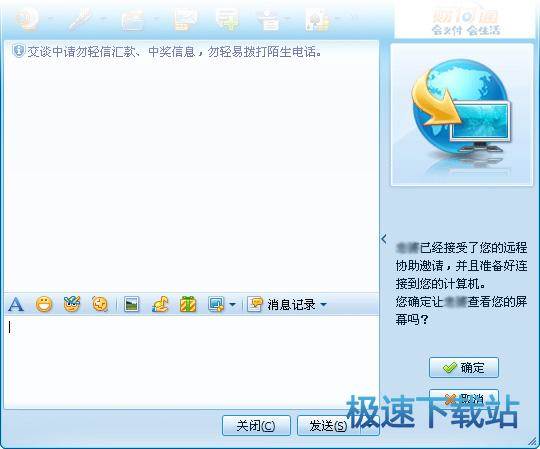The height and width of the screenshot is (449, 540).
Task: Click the 关闭(C) button
Action: tap(256, 426)
